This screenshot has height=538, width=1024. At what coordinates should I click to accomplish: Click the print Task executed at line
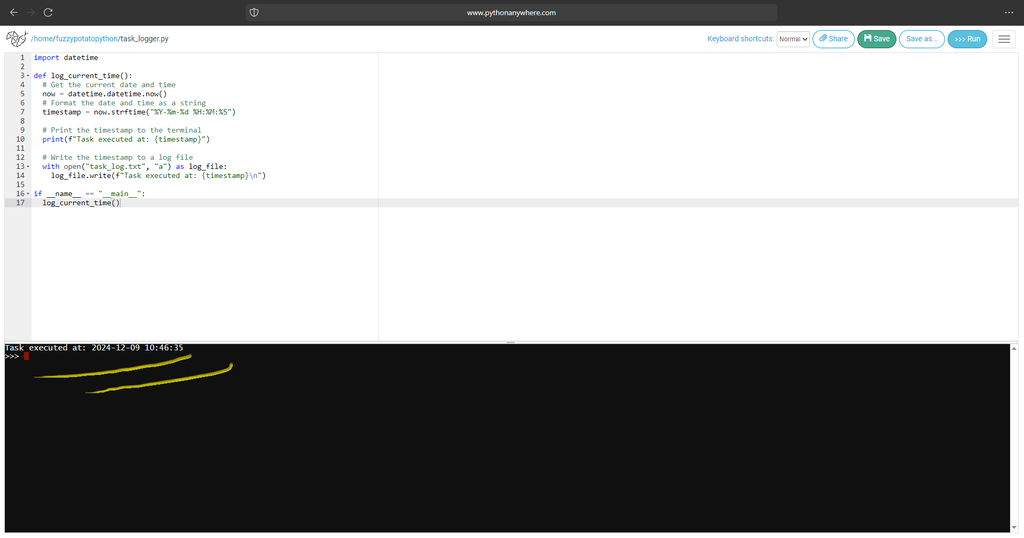[x=126, y=140]
